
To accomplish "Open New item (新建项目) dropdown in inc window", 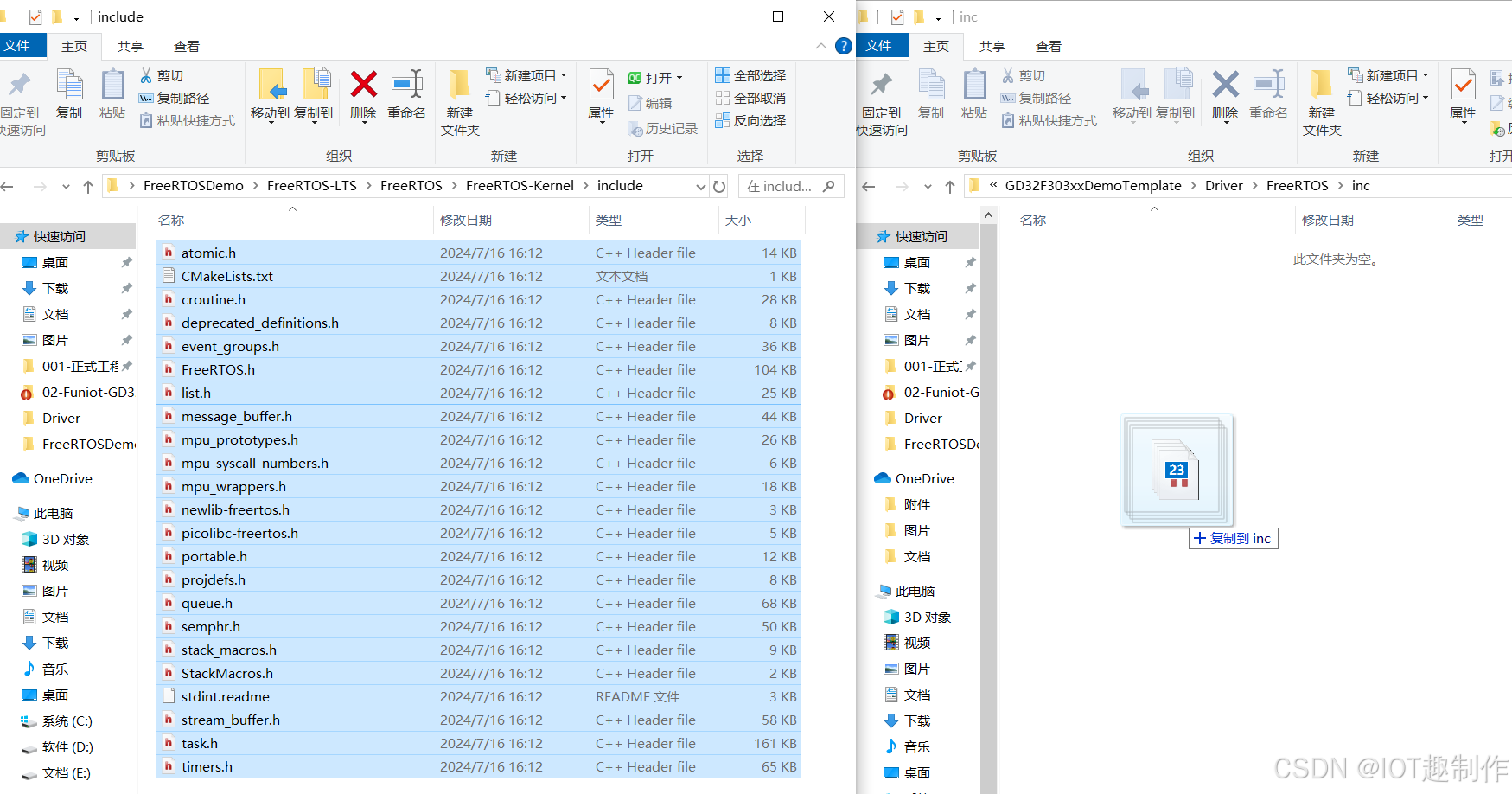I will pyautogui.click(x=1388, y=76).
